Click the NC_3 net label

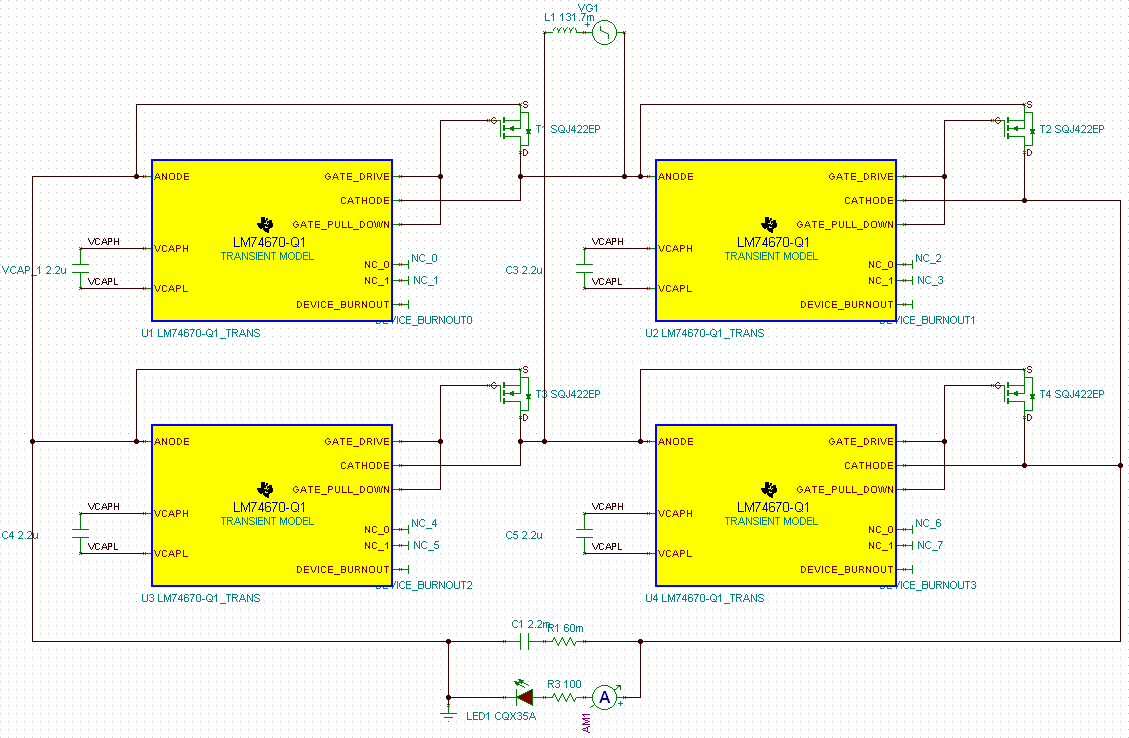[930, 281]
